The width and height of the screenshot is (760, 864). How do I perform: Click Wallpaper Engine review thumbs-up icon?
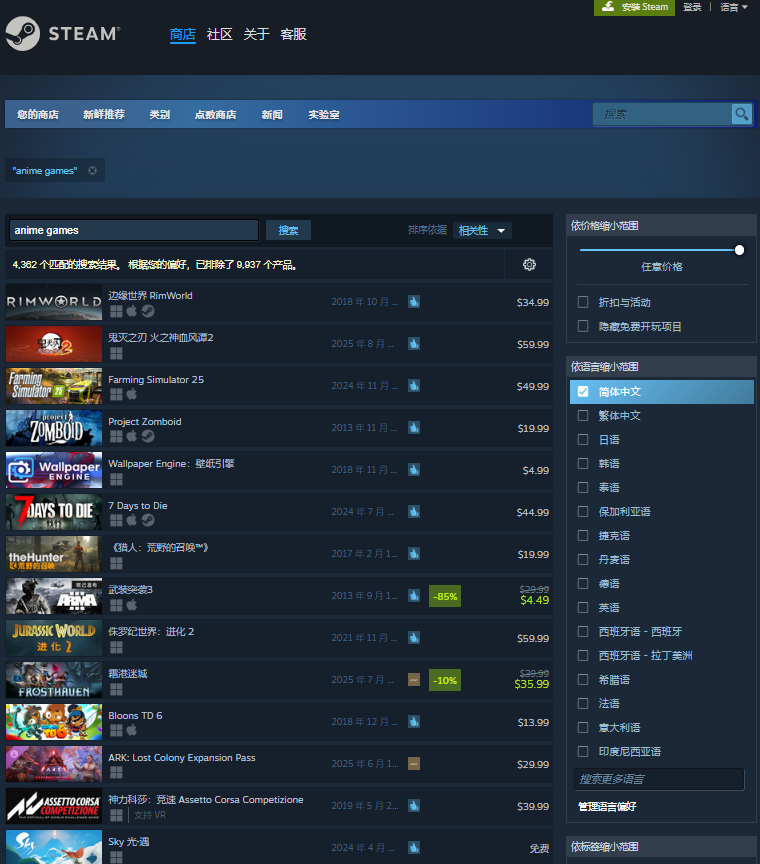coord(414,469)
